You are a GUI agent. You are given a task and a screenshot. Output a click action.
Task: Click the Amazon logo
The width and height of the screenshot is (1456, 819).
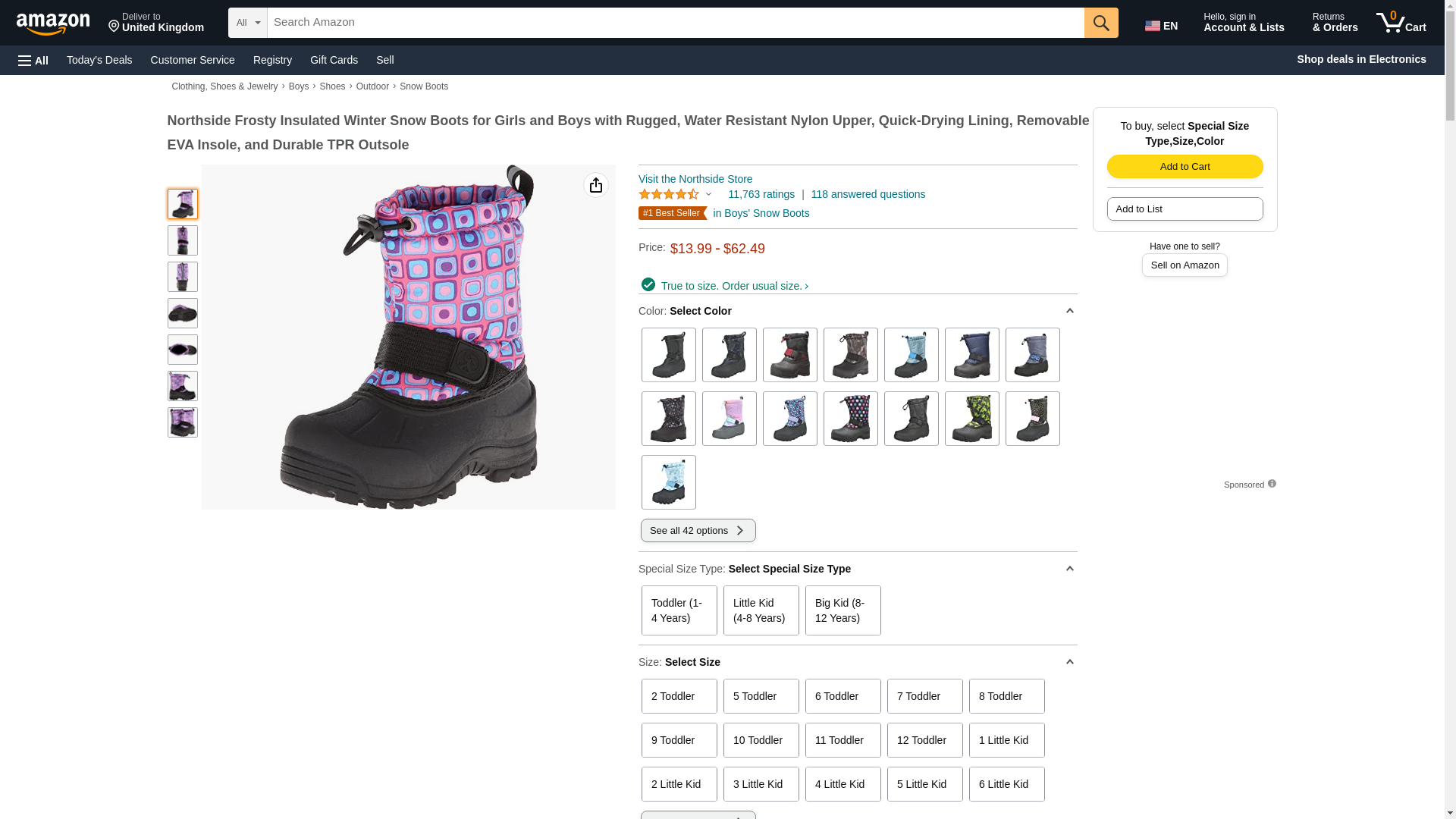[x=53, y=24]
